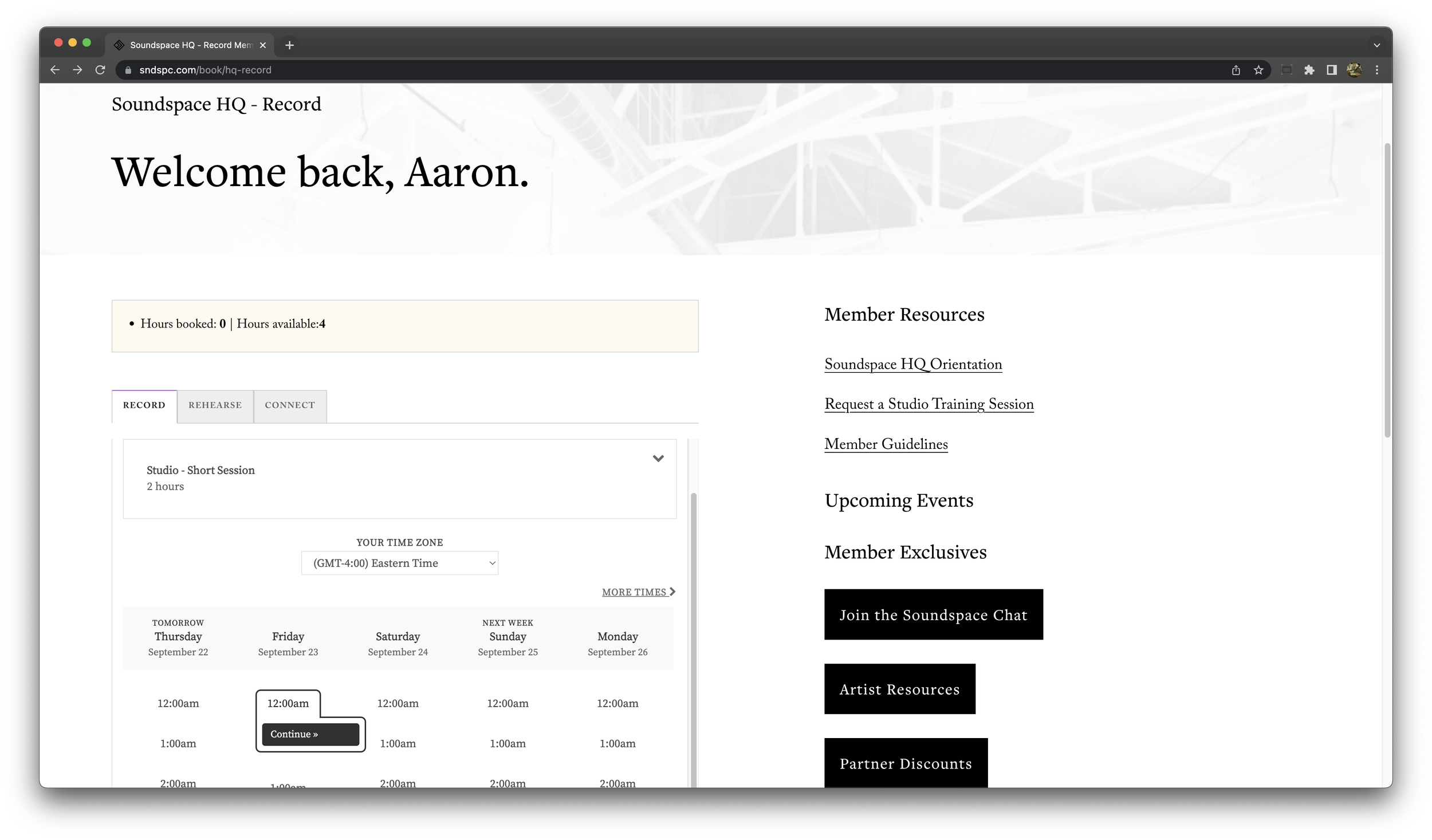Select Monday 12:00am time slot

pos(617,704)
